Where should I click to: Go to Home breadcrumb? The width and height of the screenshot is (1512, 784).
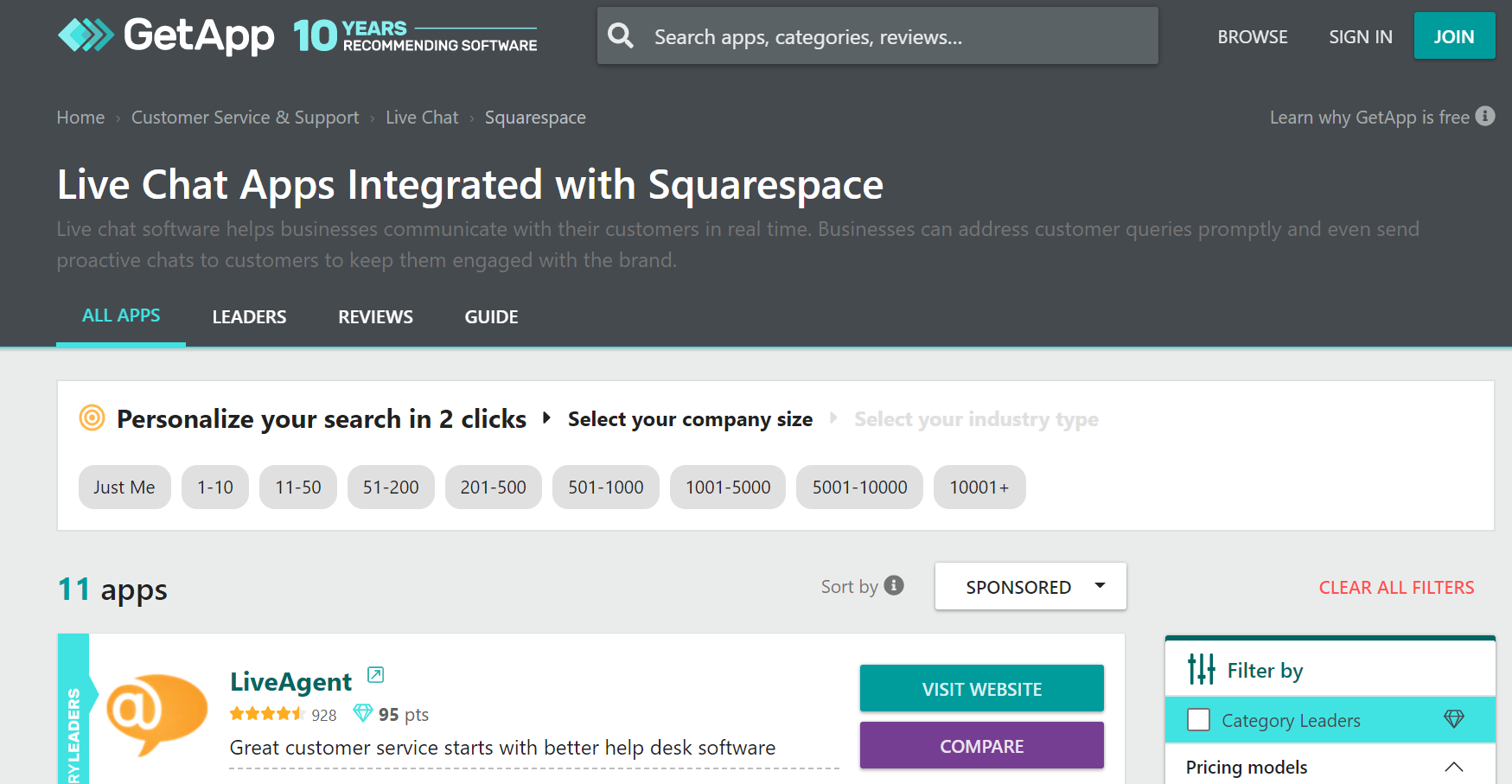[x=80, y=118]
